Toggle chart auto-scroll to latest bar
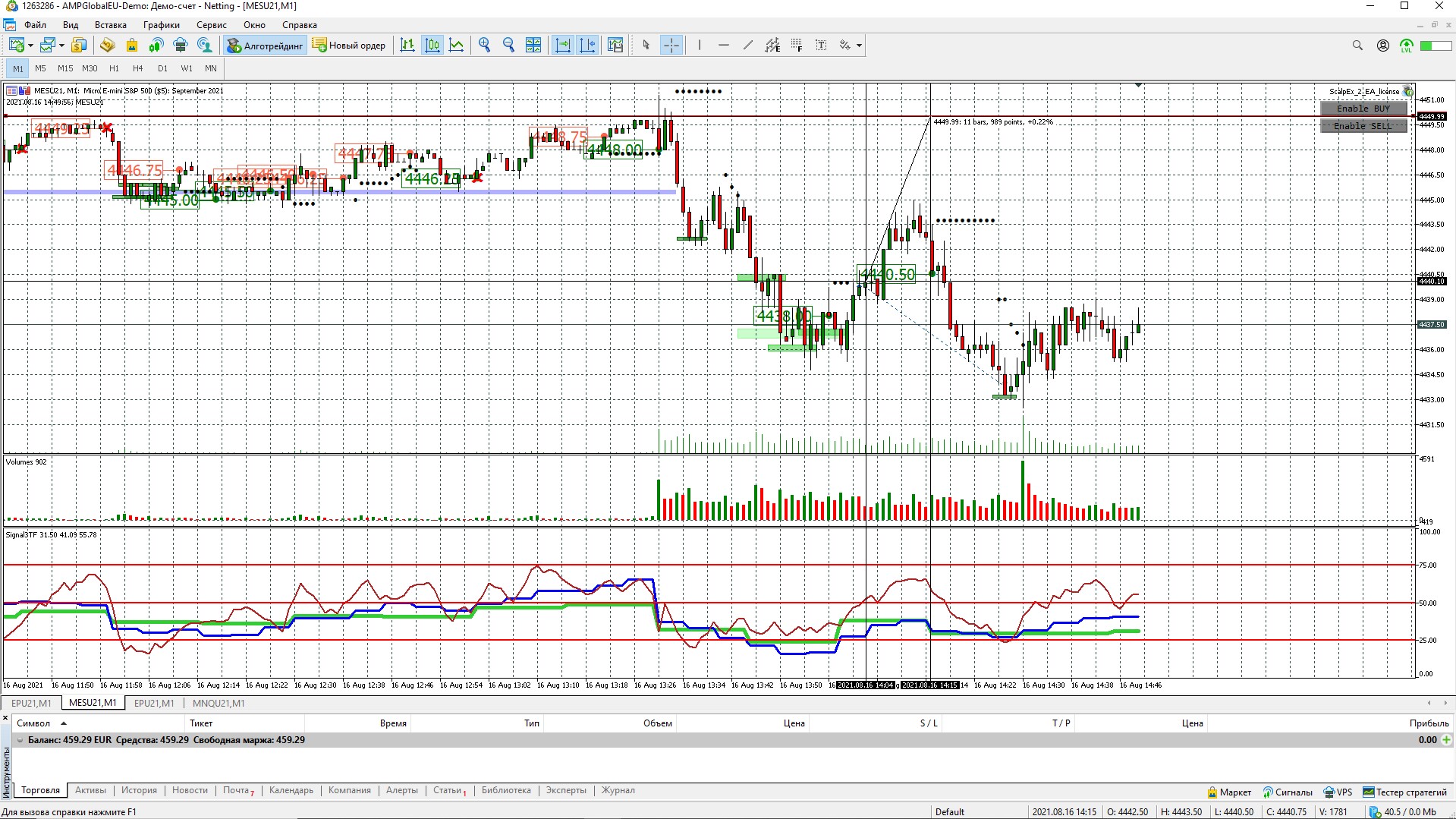 coord(563,46)
